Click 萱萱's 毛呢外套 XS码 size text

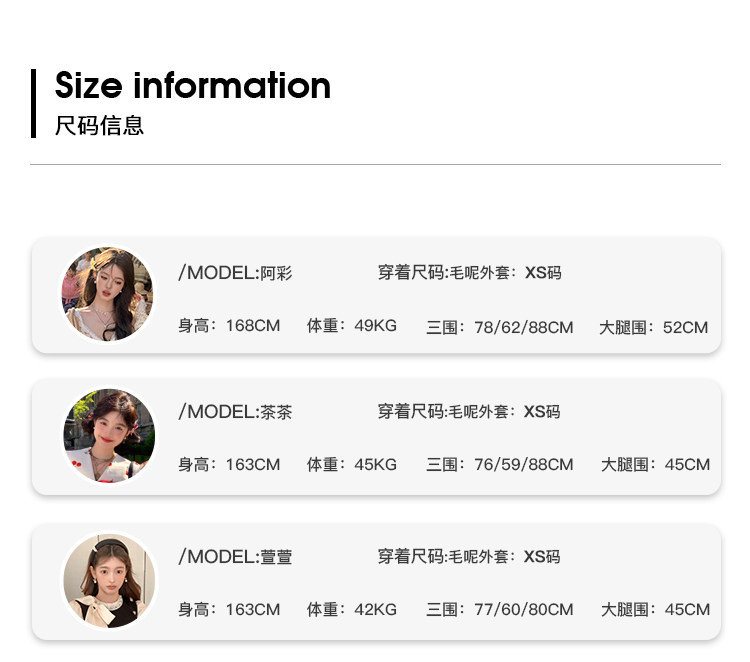(x=469, y=557)
